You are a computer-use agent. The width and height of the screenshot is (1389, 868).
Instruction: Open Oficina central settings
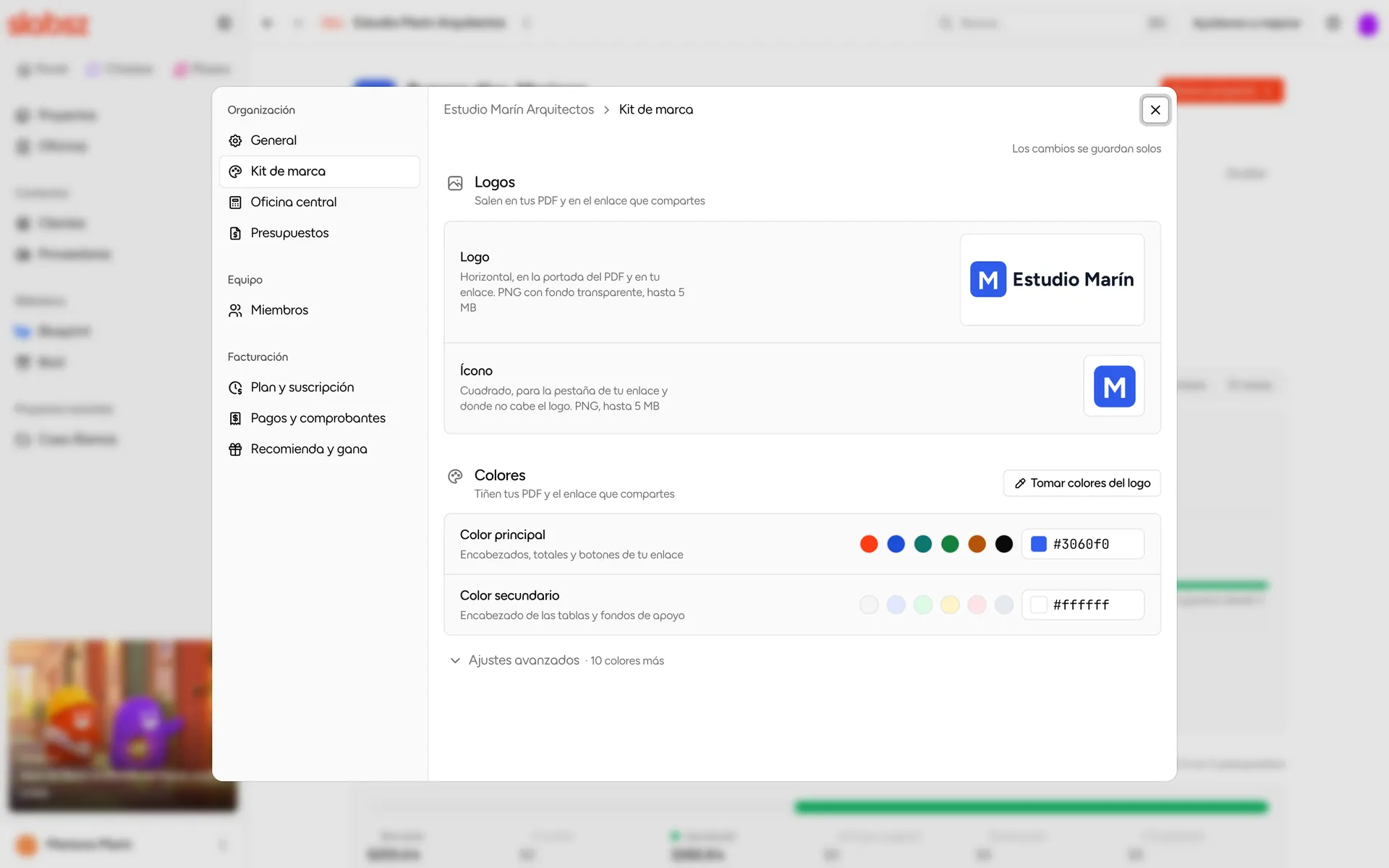tap(319, 203)
